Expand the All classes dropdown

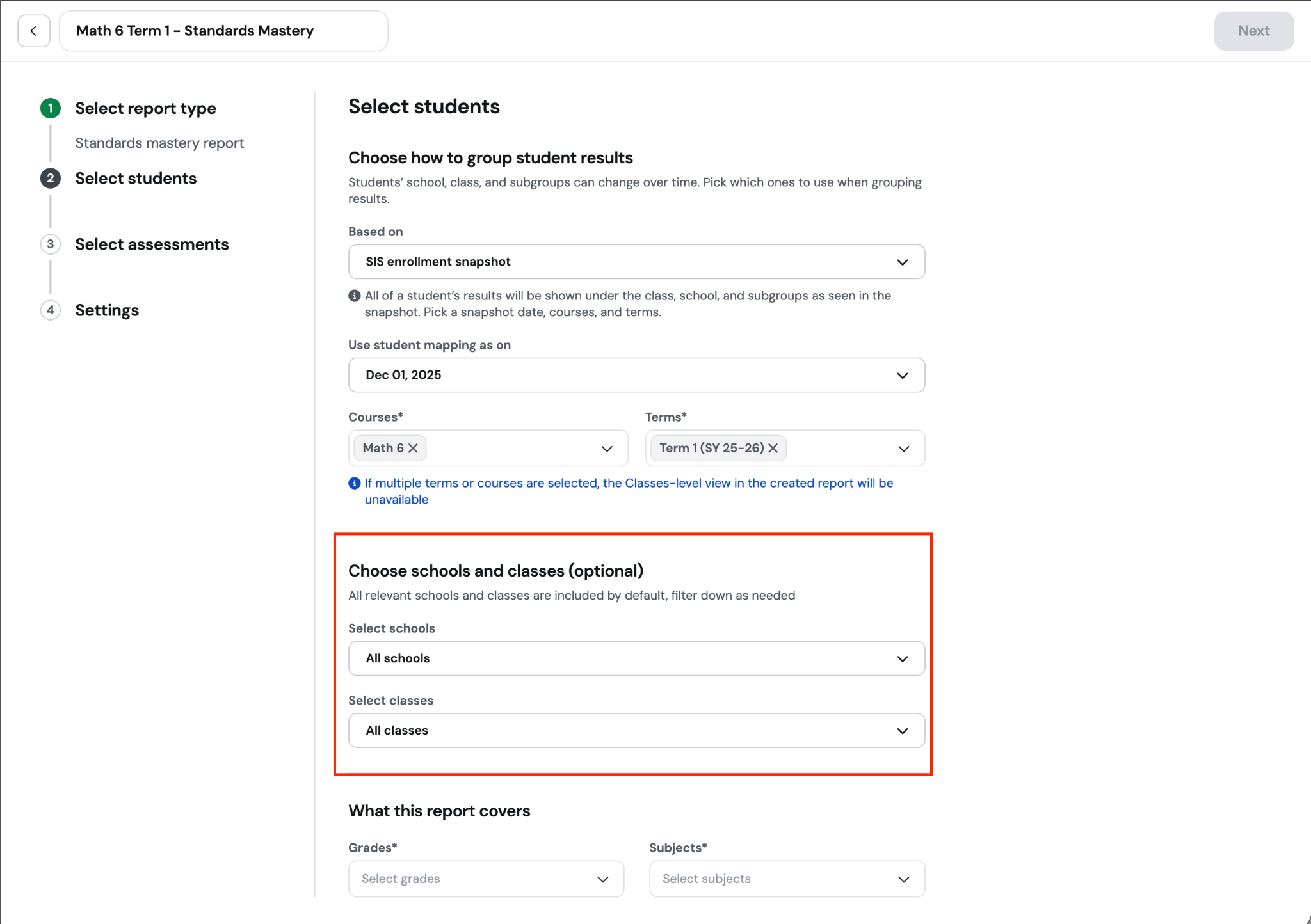(x=636, y=731)
